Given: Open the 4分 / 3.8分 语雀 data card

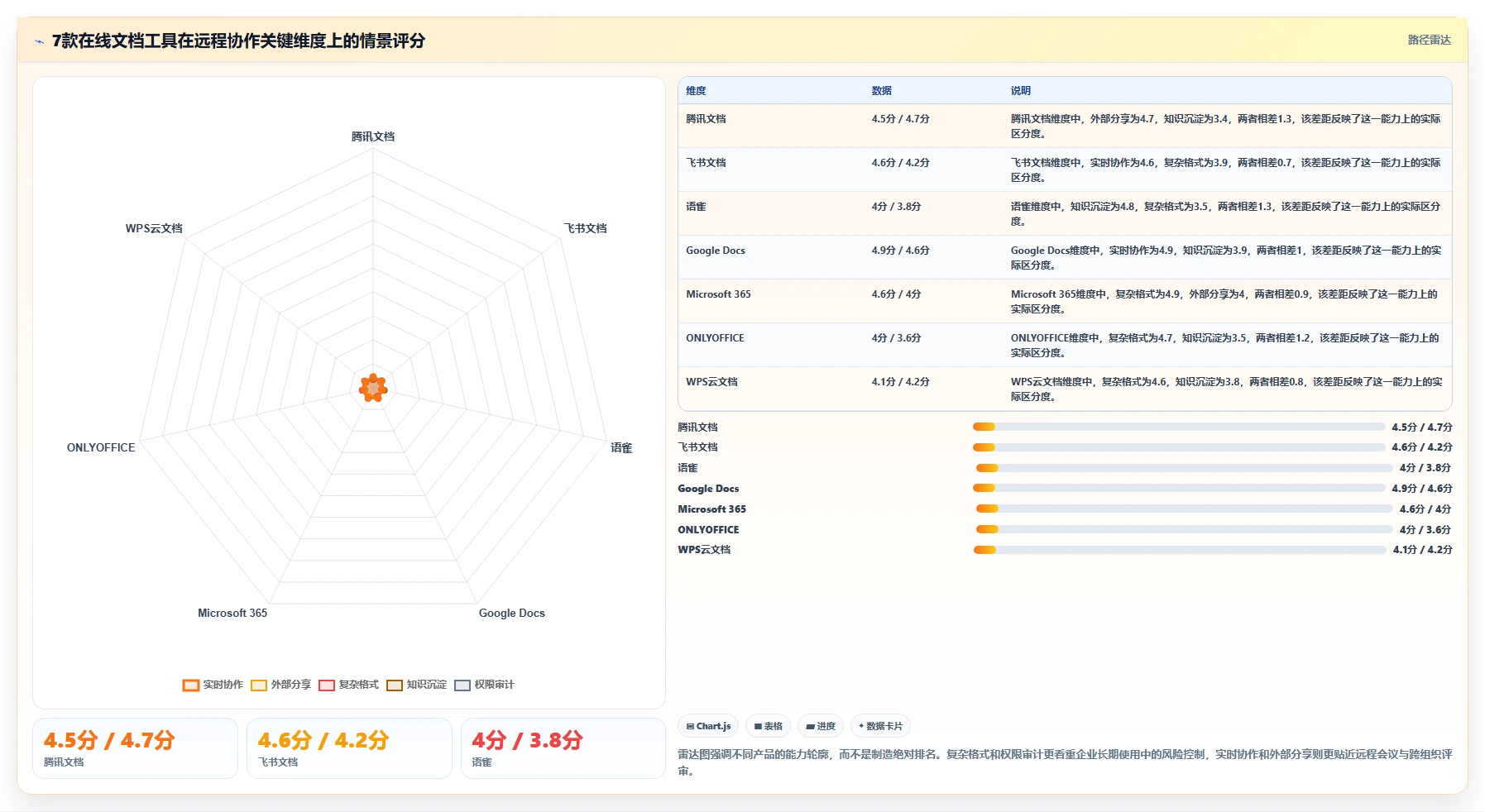Looking at the screenshot, I should pos(563,748).
